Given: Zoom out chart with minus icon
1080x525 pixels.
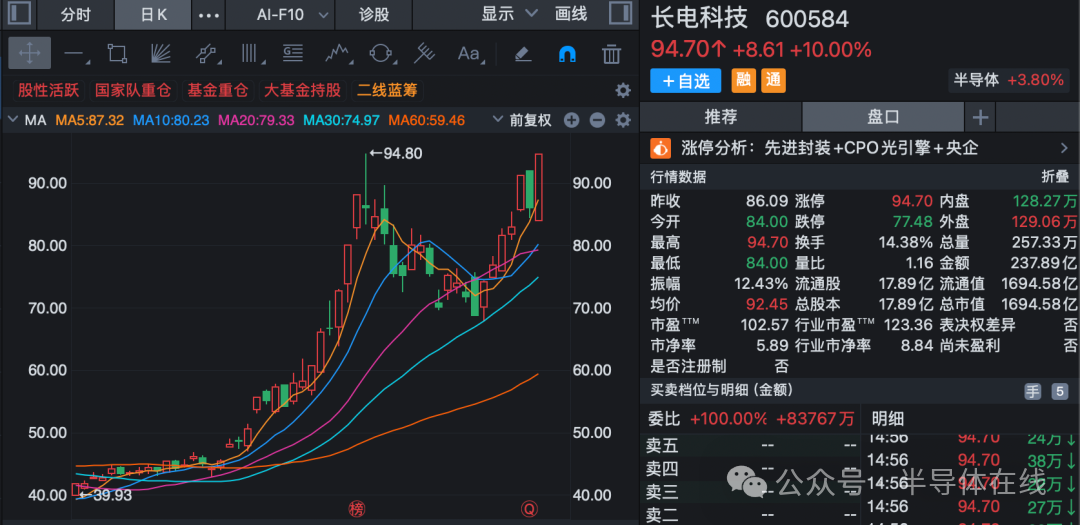Looking at the screenshot, I should point(597,121).
